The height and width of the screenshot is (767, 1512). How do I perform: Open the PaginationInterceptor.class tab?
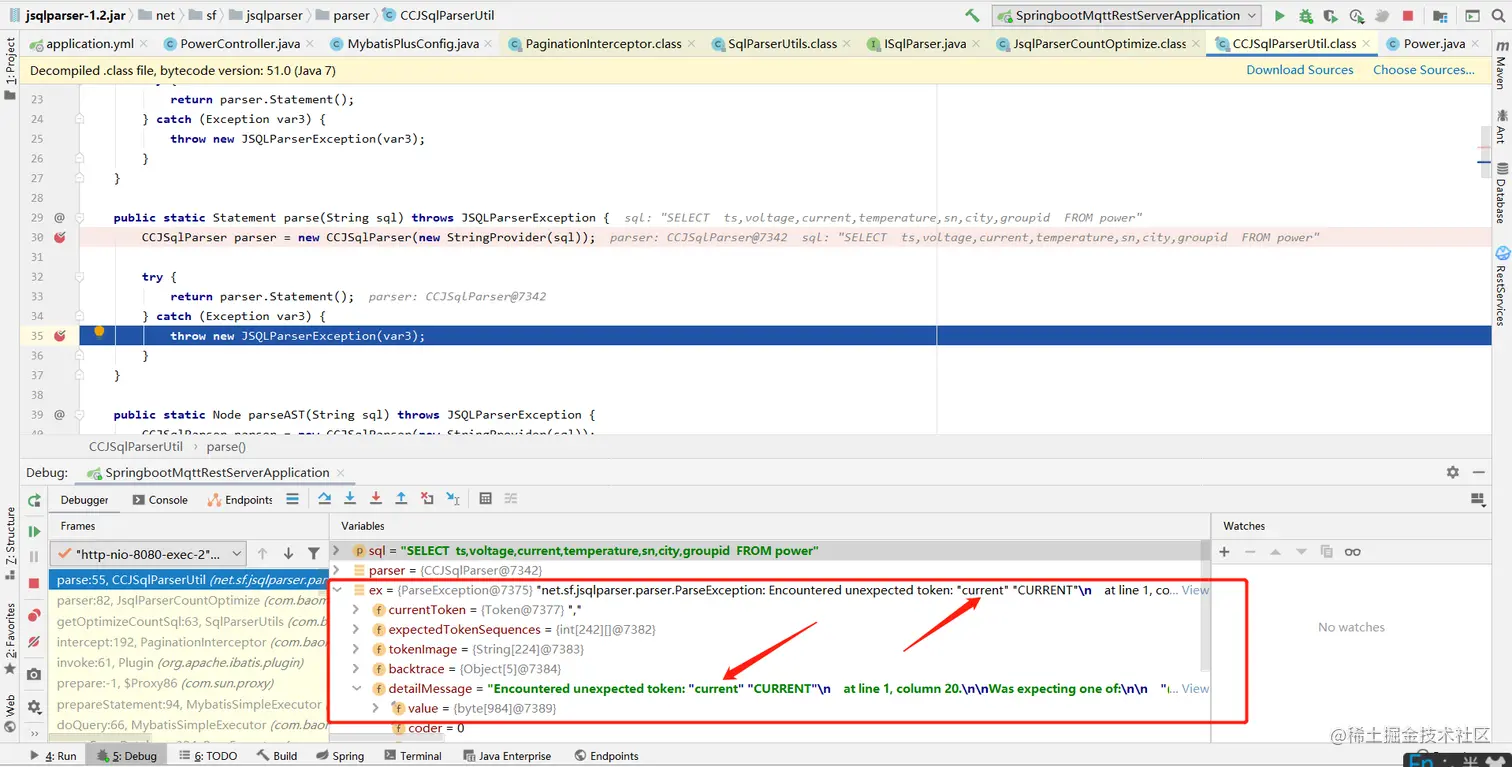(x=603, y=44)
